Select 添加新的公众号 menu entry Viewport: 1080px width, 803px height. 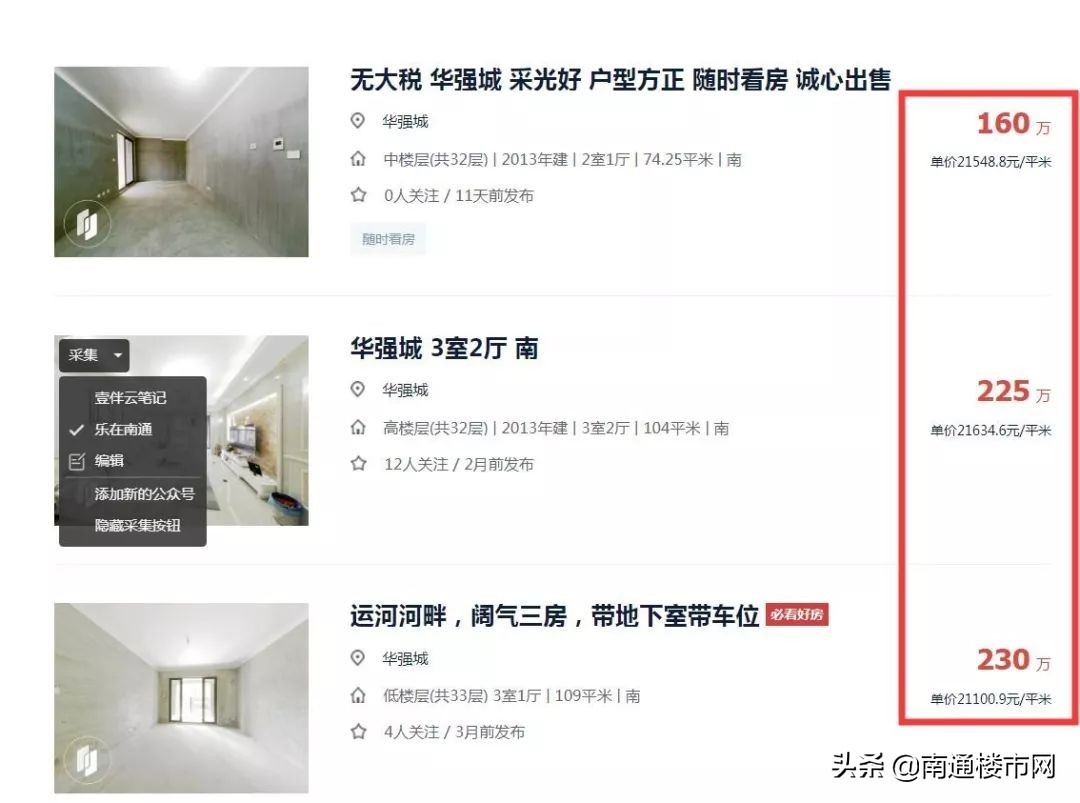click(x=133, y=494)
